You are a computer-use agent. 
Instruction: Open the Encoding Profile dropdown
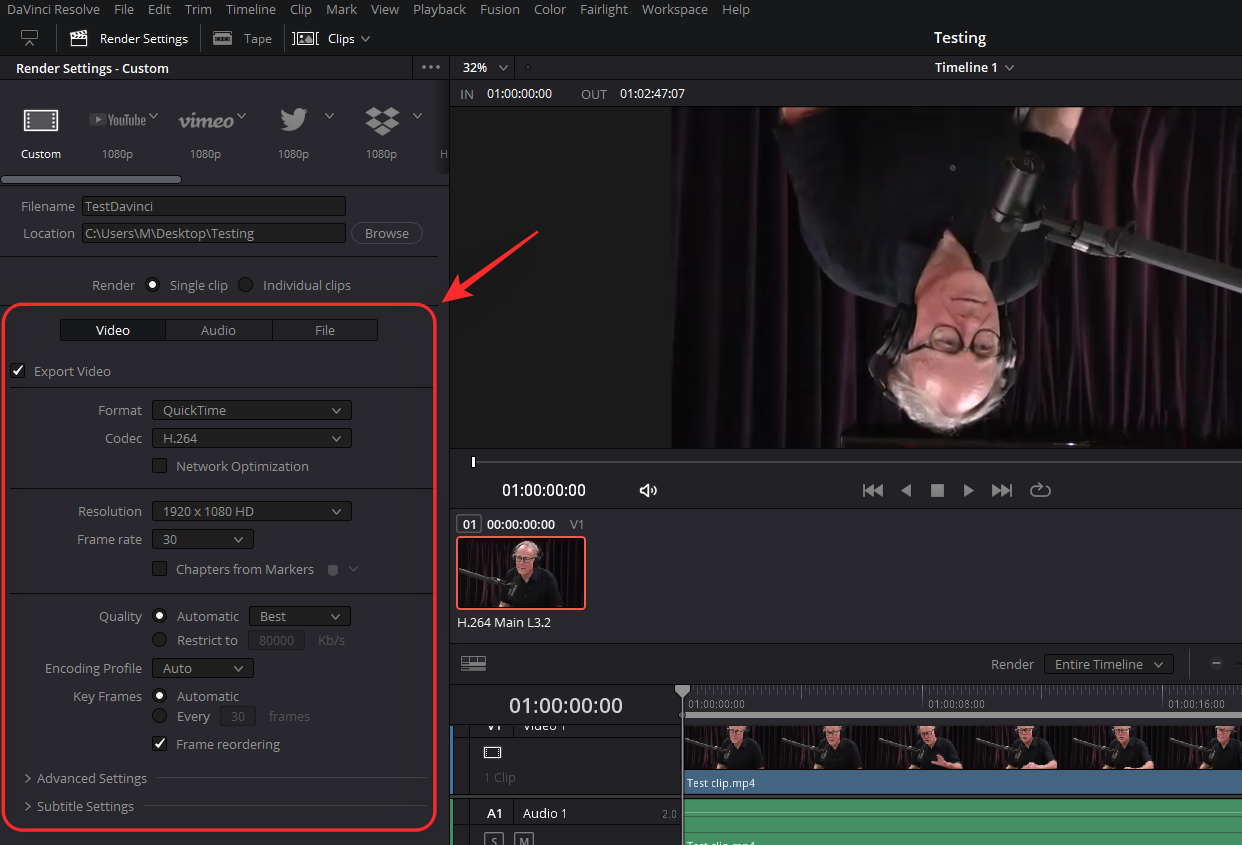(x=203, y=668)
